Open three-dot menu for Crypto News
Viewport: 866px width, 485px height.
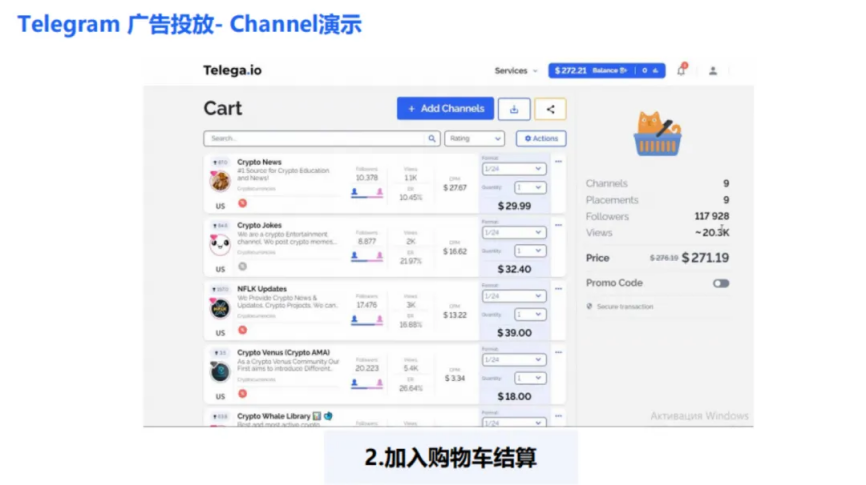tap(558, 162)
